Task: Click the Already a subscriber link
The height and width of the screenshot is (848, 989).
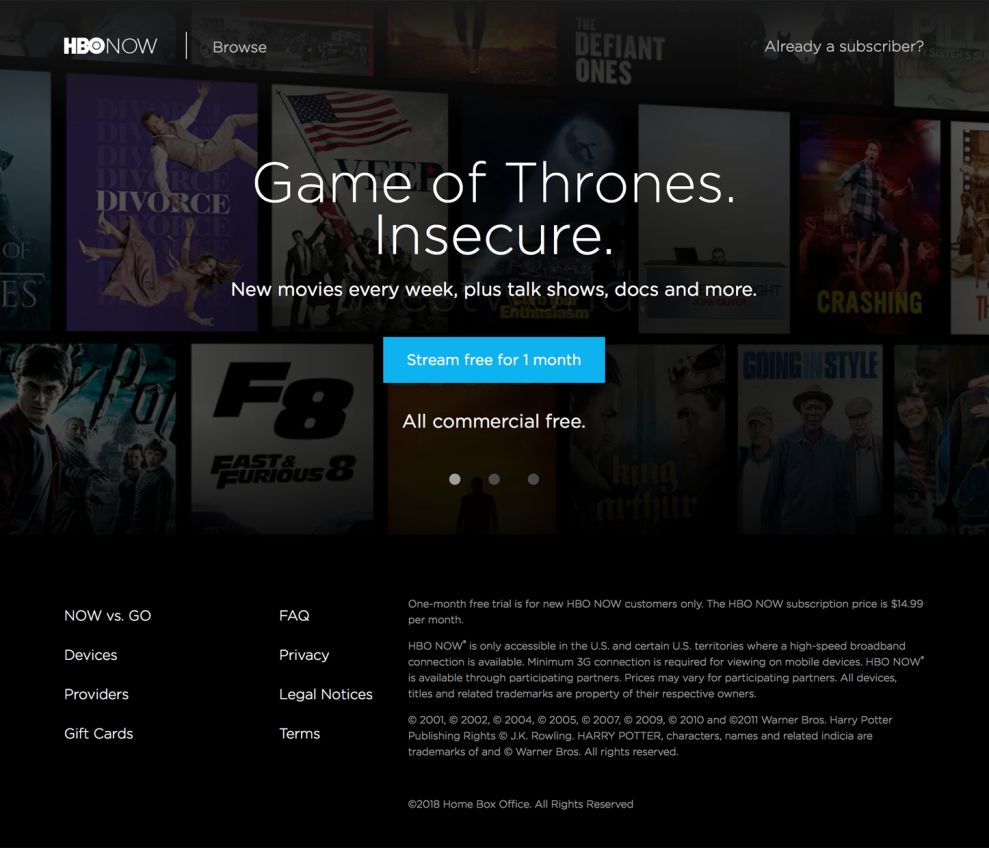Action: [843, 45]
